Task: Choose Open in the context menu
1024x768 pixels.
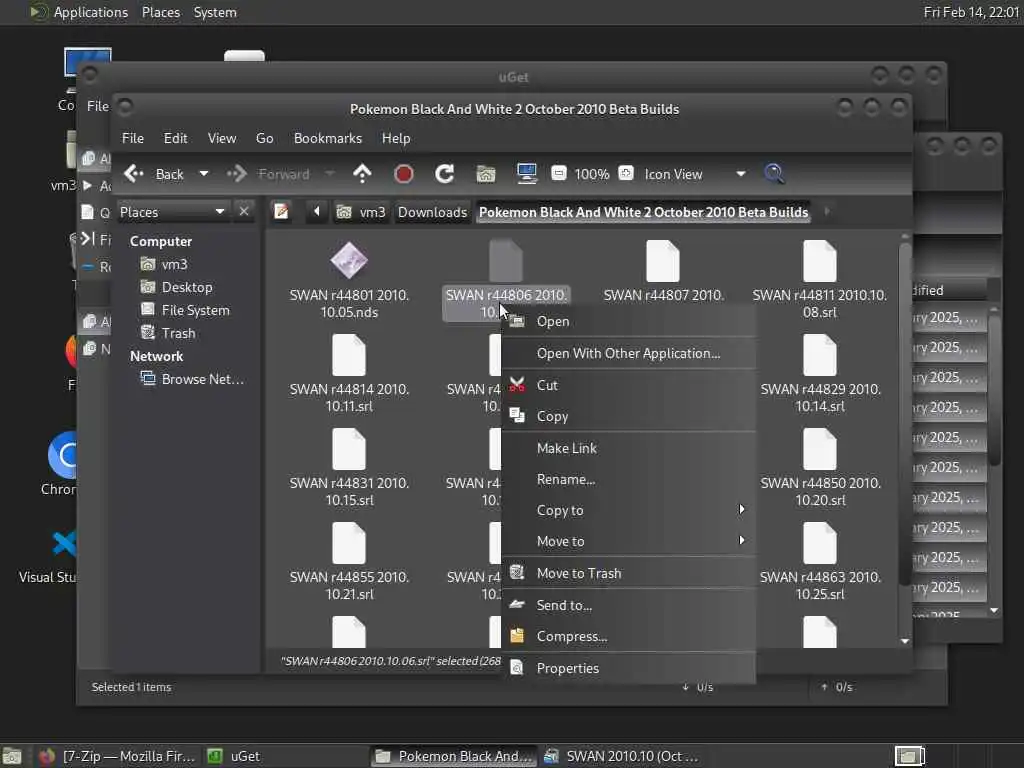Action: 629,321
